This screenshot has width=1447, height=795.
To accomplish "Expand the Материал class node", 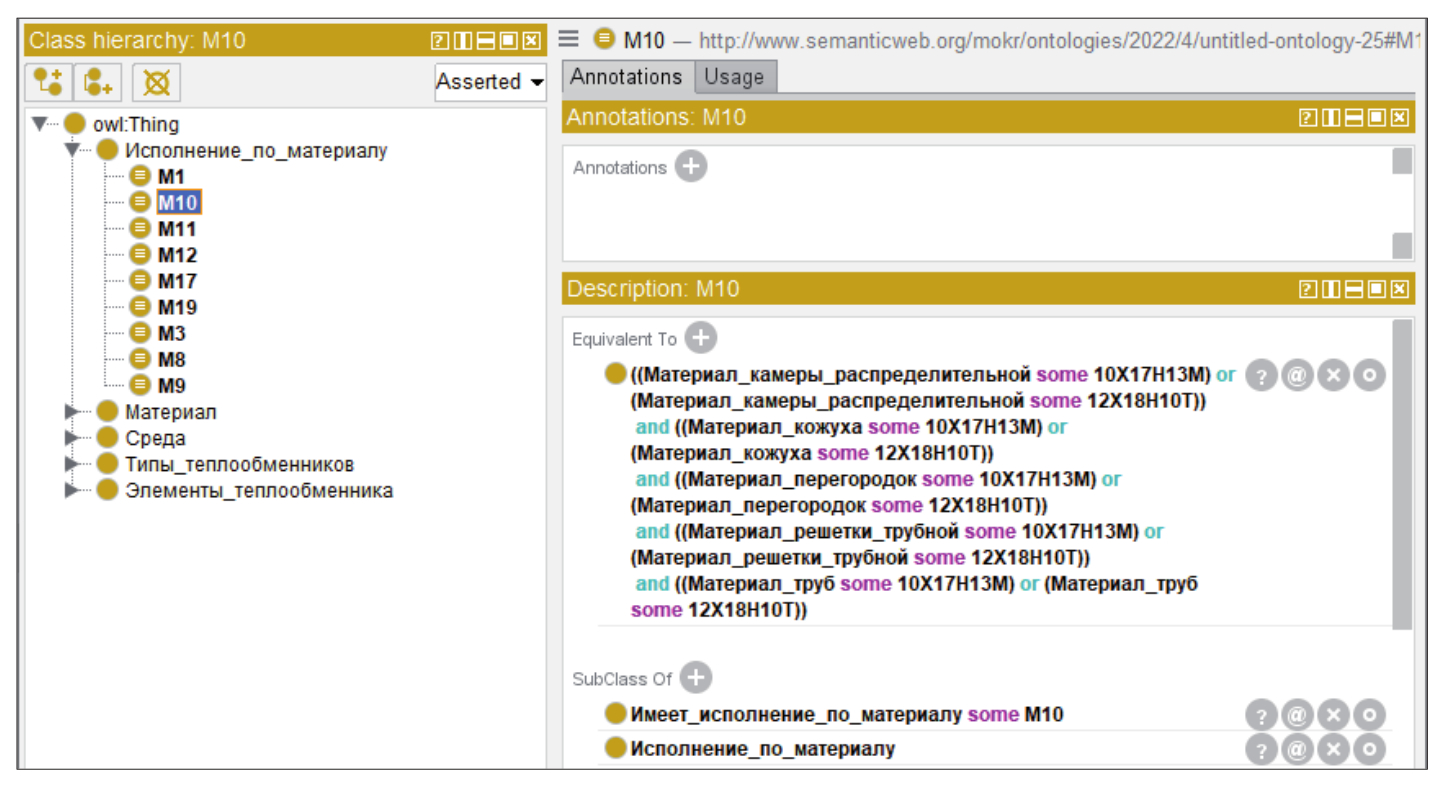I will click(x=72, y=412).
